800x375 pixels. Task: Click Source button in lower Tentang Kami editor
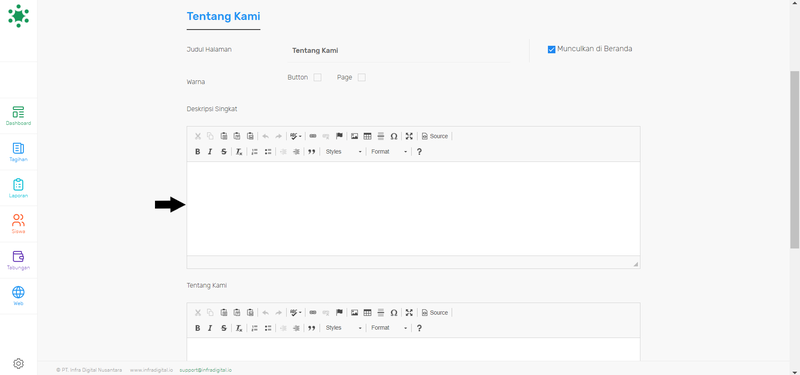point(435,313)
